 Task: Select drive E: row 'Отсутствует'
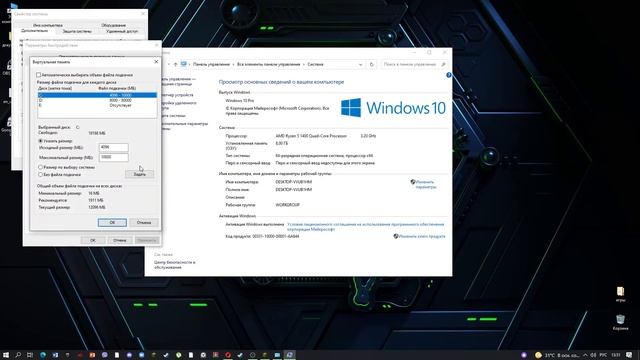pos(97,105)
